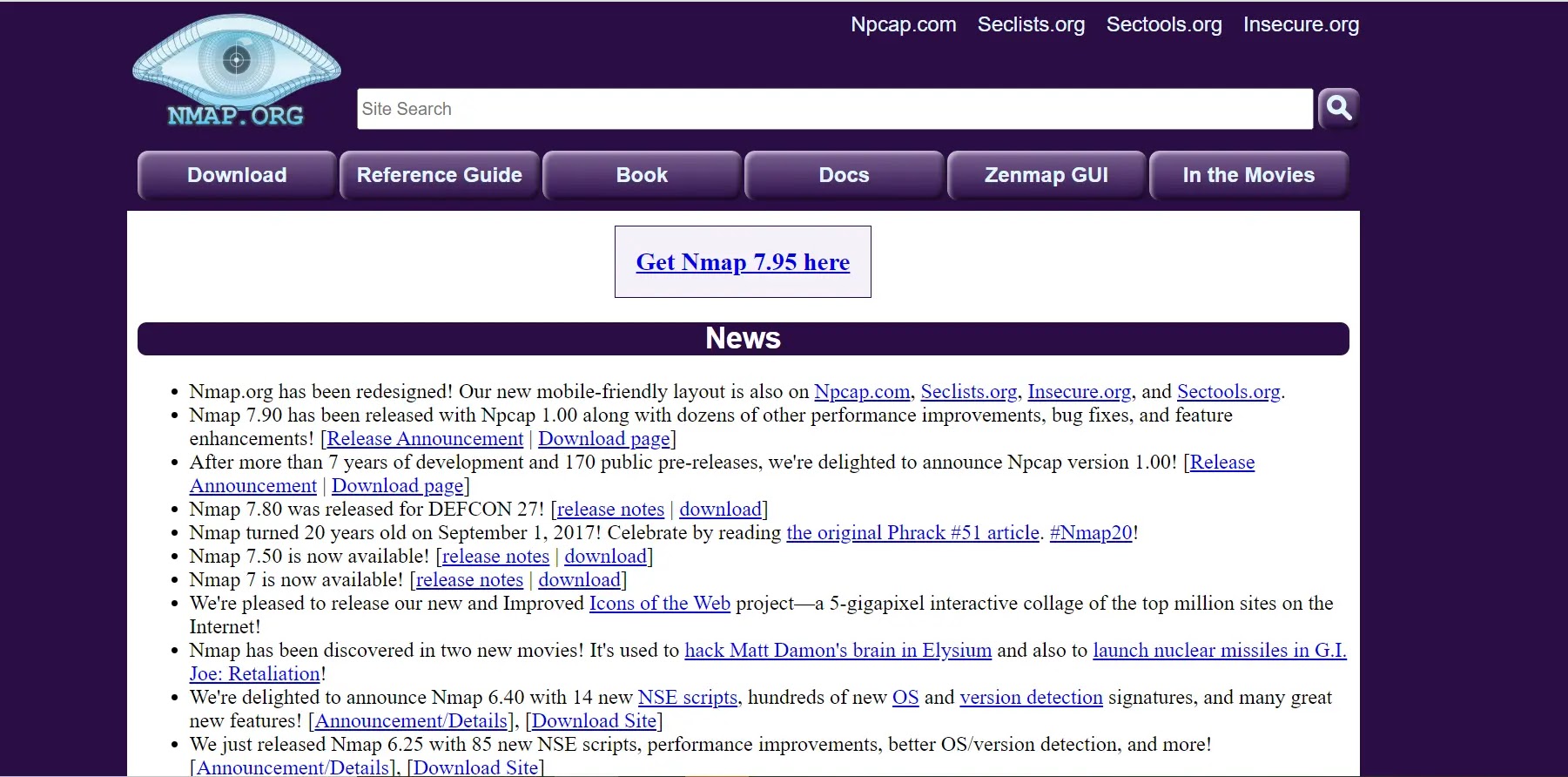Open the Download nav tab

point(237,175)
